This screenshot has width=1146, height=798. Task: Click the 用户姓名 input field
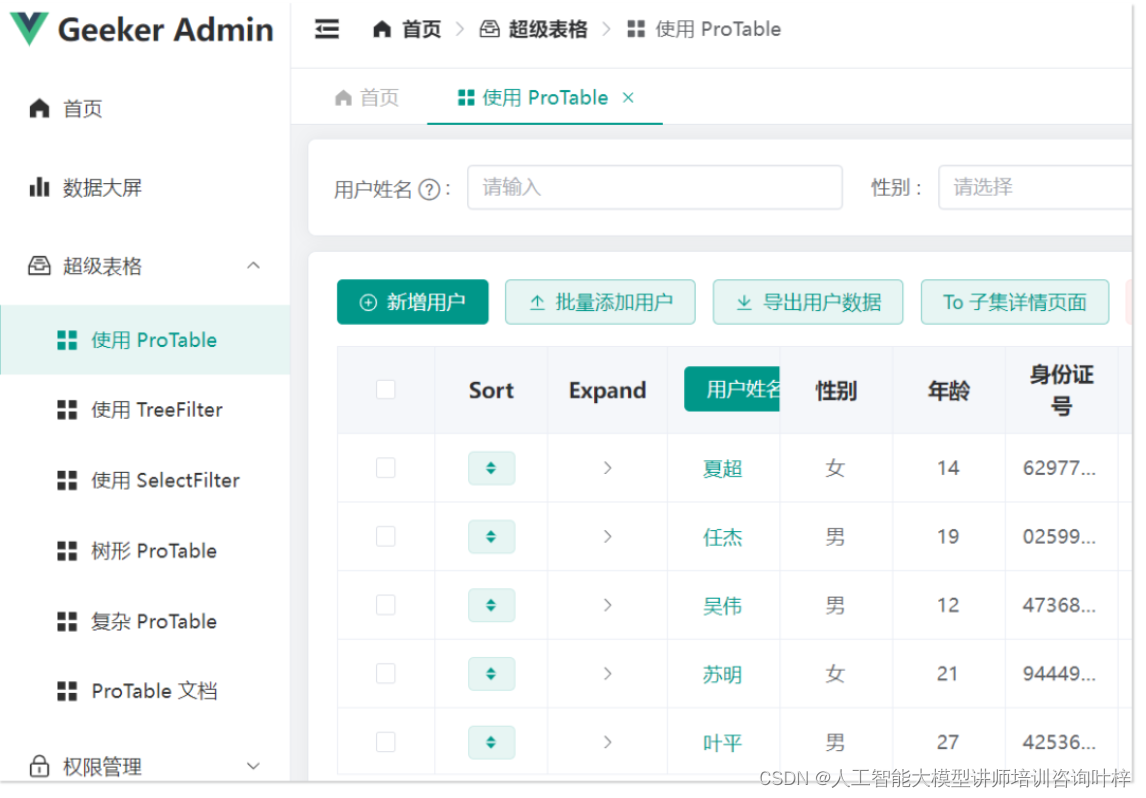click(x=655, y=187)
